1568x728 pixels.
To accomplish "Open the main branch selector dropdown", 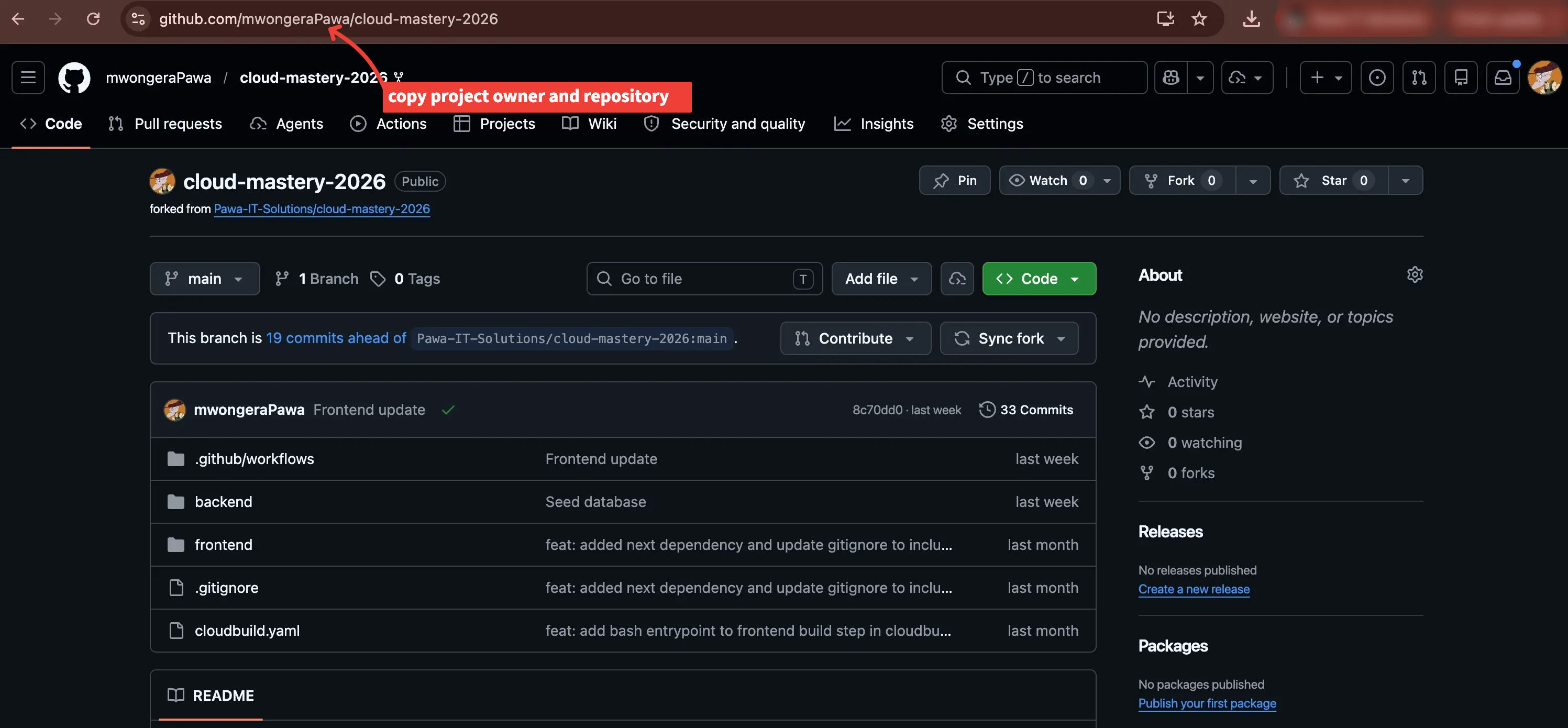I will (x=205, y=279).
